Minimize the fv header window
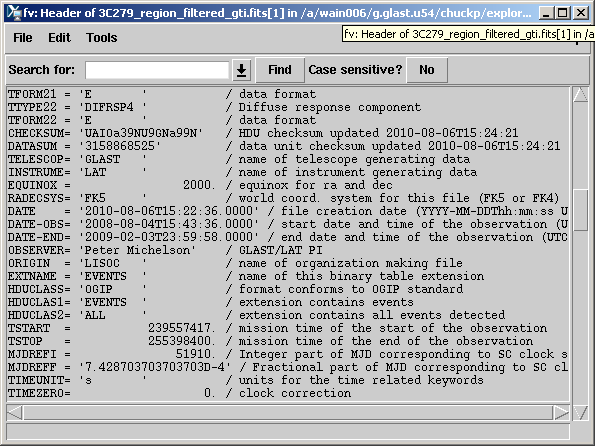The height and width of the screenshot is (446, 595). coord(546,14)
